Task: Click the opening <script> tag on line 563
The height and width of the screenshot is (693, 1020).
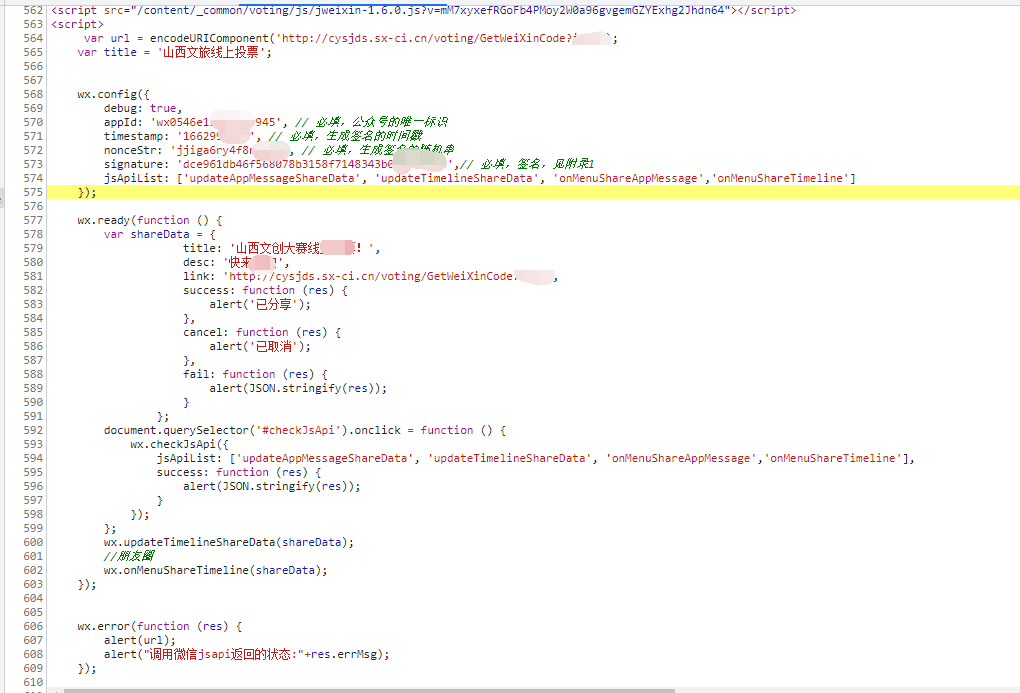Action: [x=77, y=25]
